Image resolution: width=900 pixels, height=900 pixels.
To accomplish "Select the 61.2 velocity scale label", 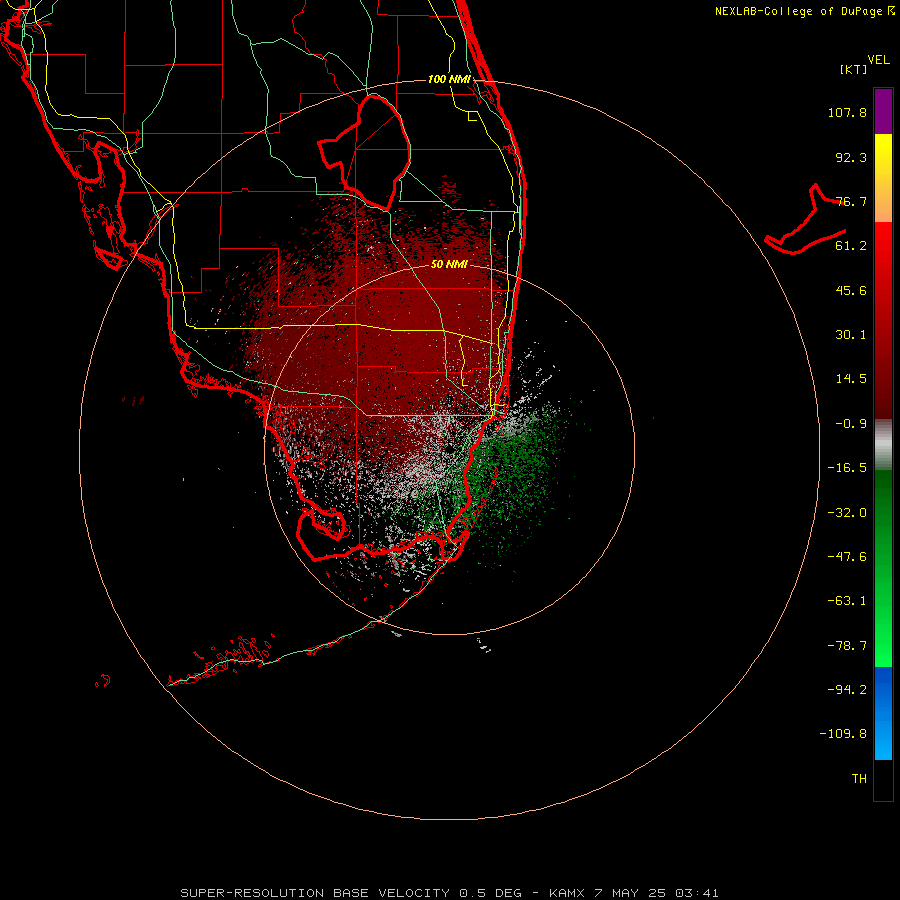I will [851, 246].
